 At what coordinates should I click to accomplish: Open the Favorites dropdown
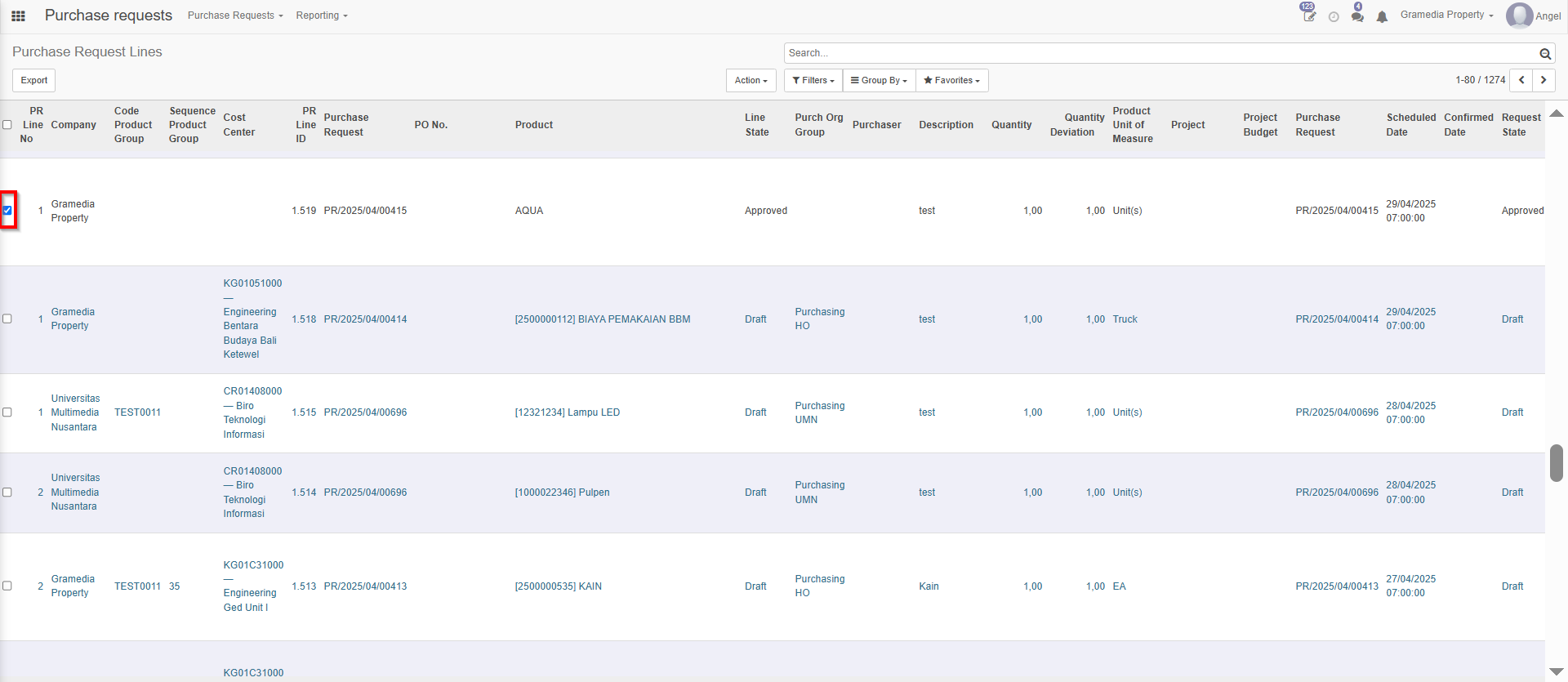tap(951, 80)
